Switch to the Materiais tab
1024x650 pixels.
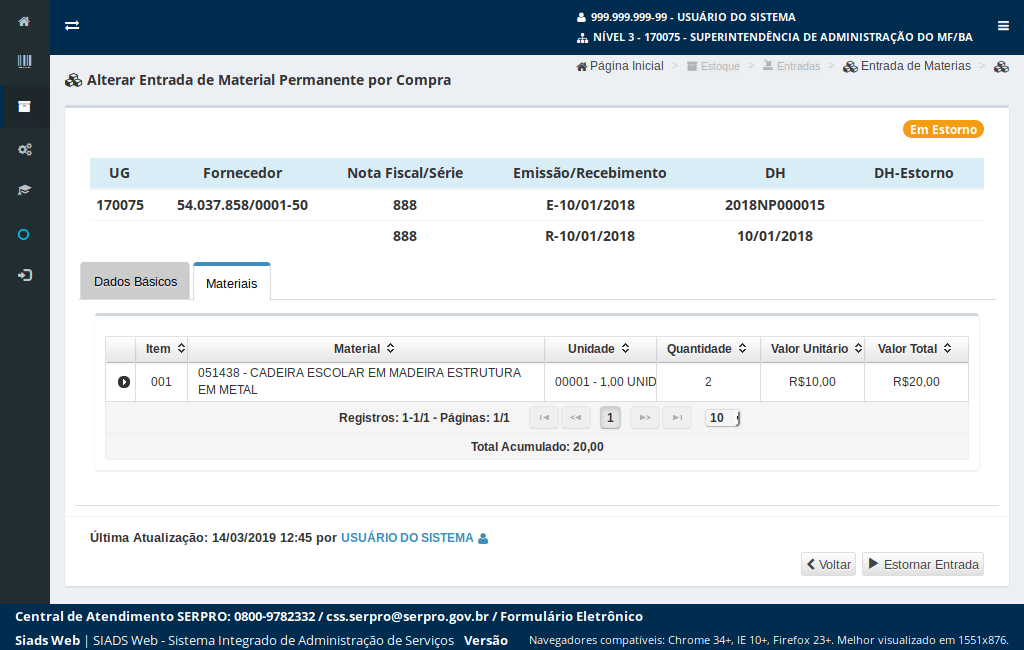click(232, 284)
